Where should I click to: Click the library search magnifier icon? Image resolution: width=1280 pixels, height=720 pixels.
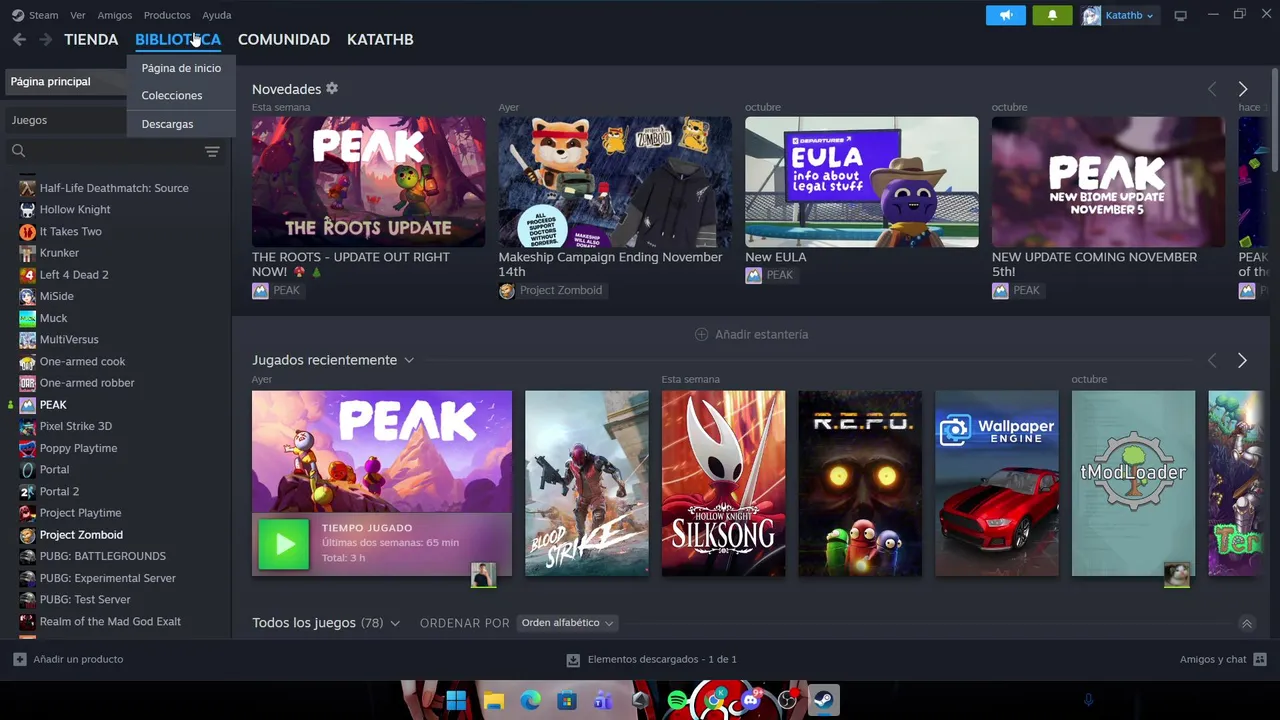[x=18, y=151]
